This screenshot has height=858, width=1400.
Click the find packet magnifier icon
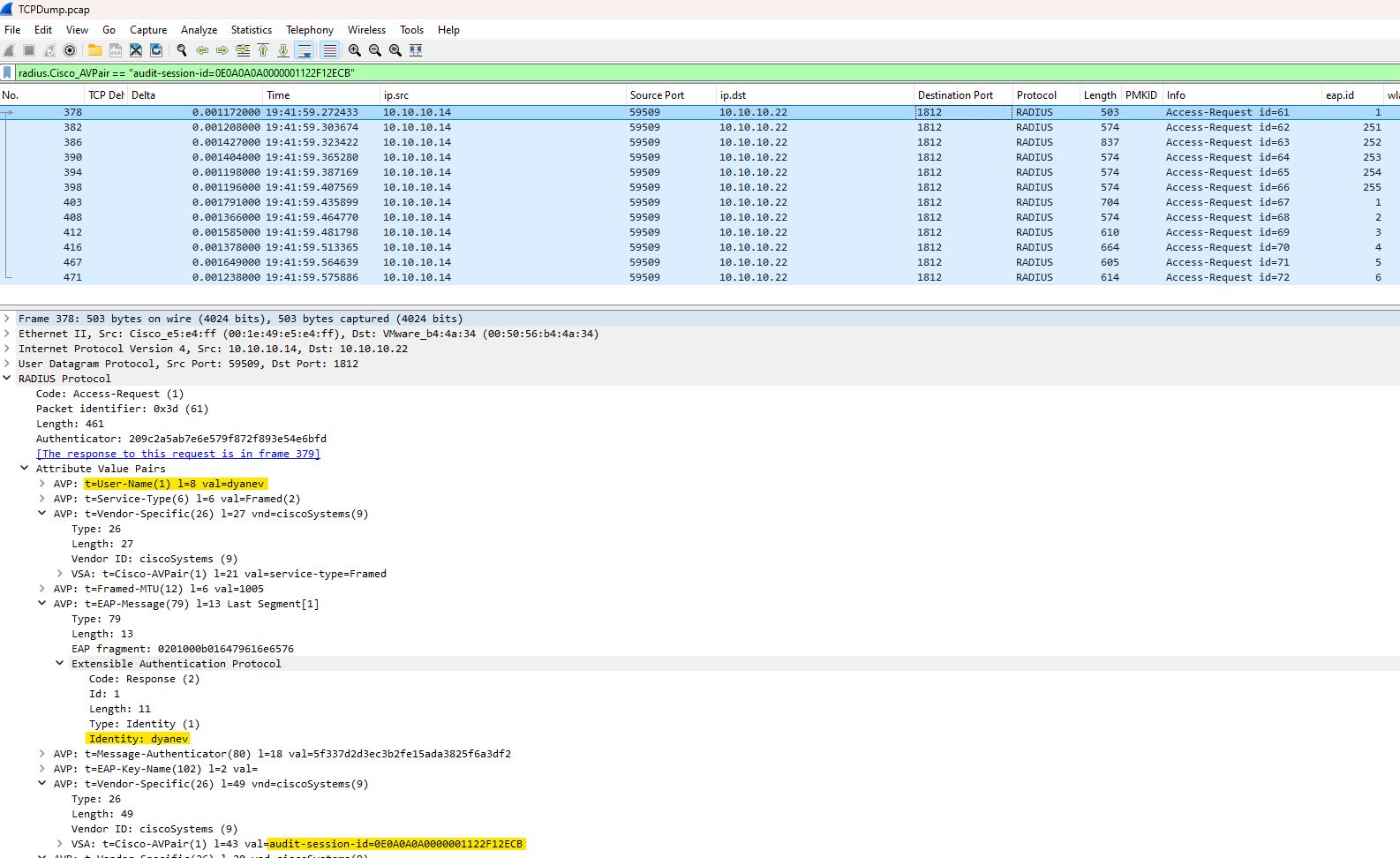(x=182, y=50)
